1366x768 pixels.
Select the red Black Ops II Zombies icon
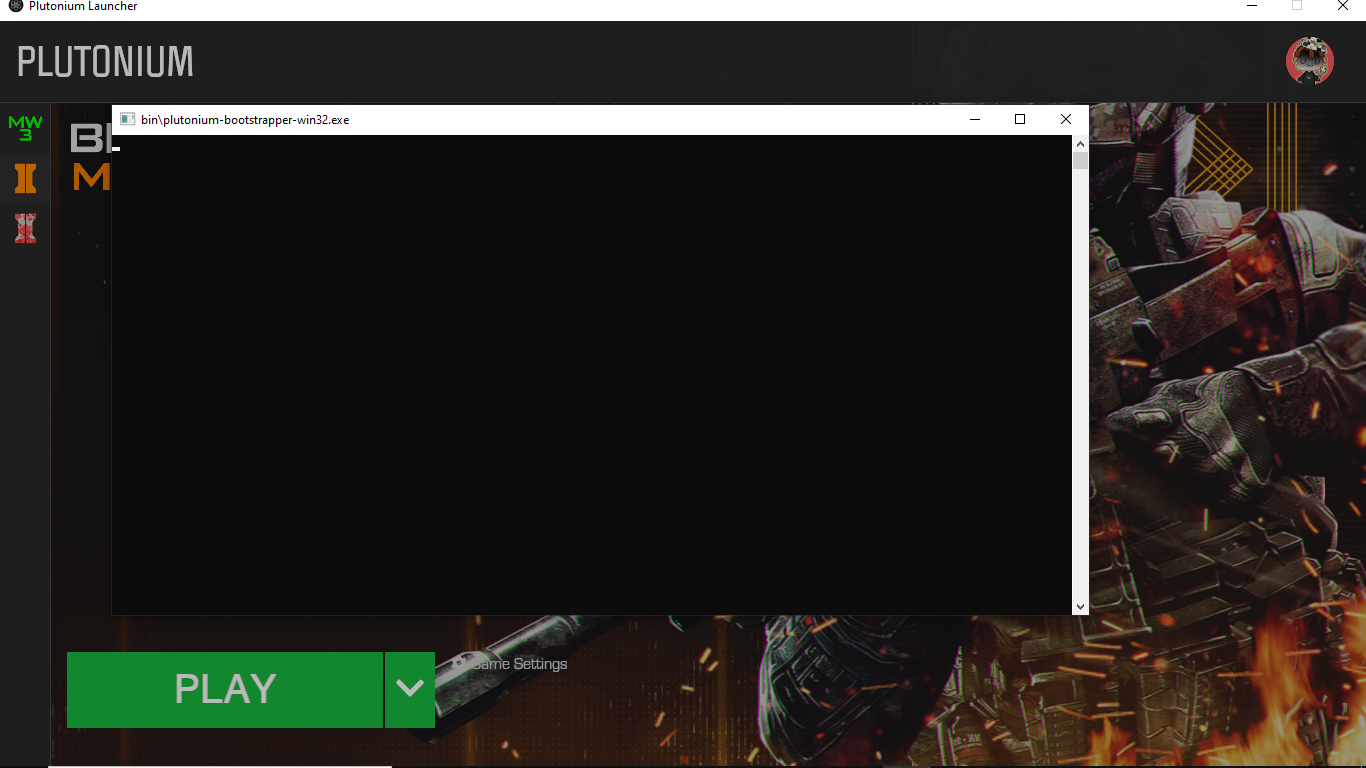click(x=25, y=228)
